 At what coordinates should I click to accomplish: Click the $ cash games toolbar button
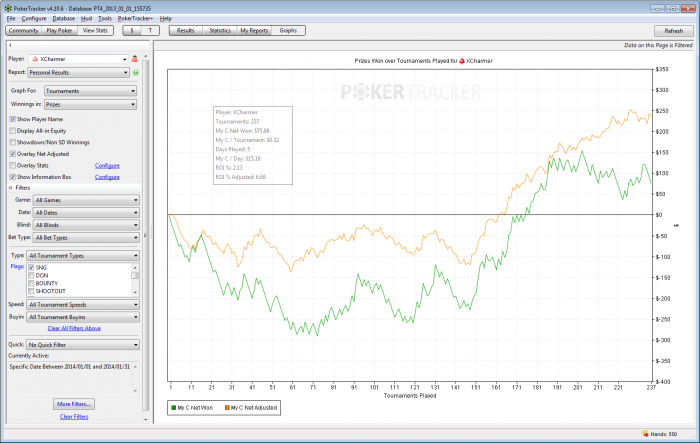pos(133,31)
